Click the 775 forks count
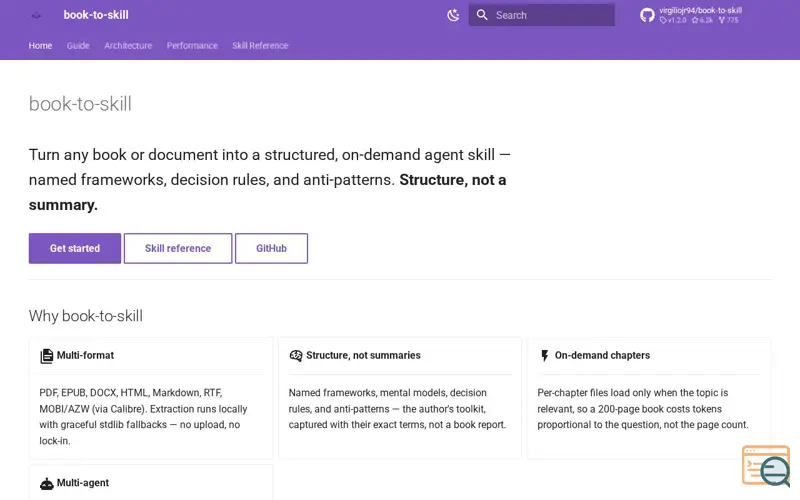 coord(729,20)
